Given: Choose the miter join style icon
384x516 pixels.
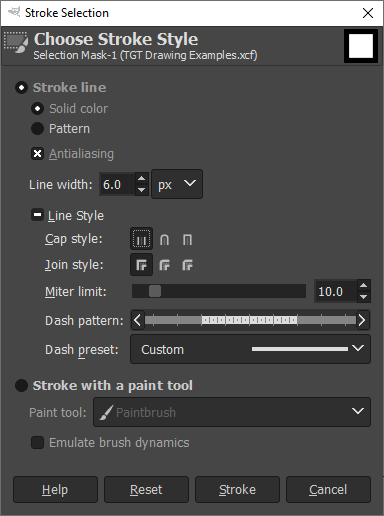Looking at the screenshot, I should coord(141,265).
